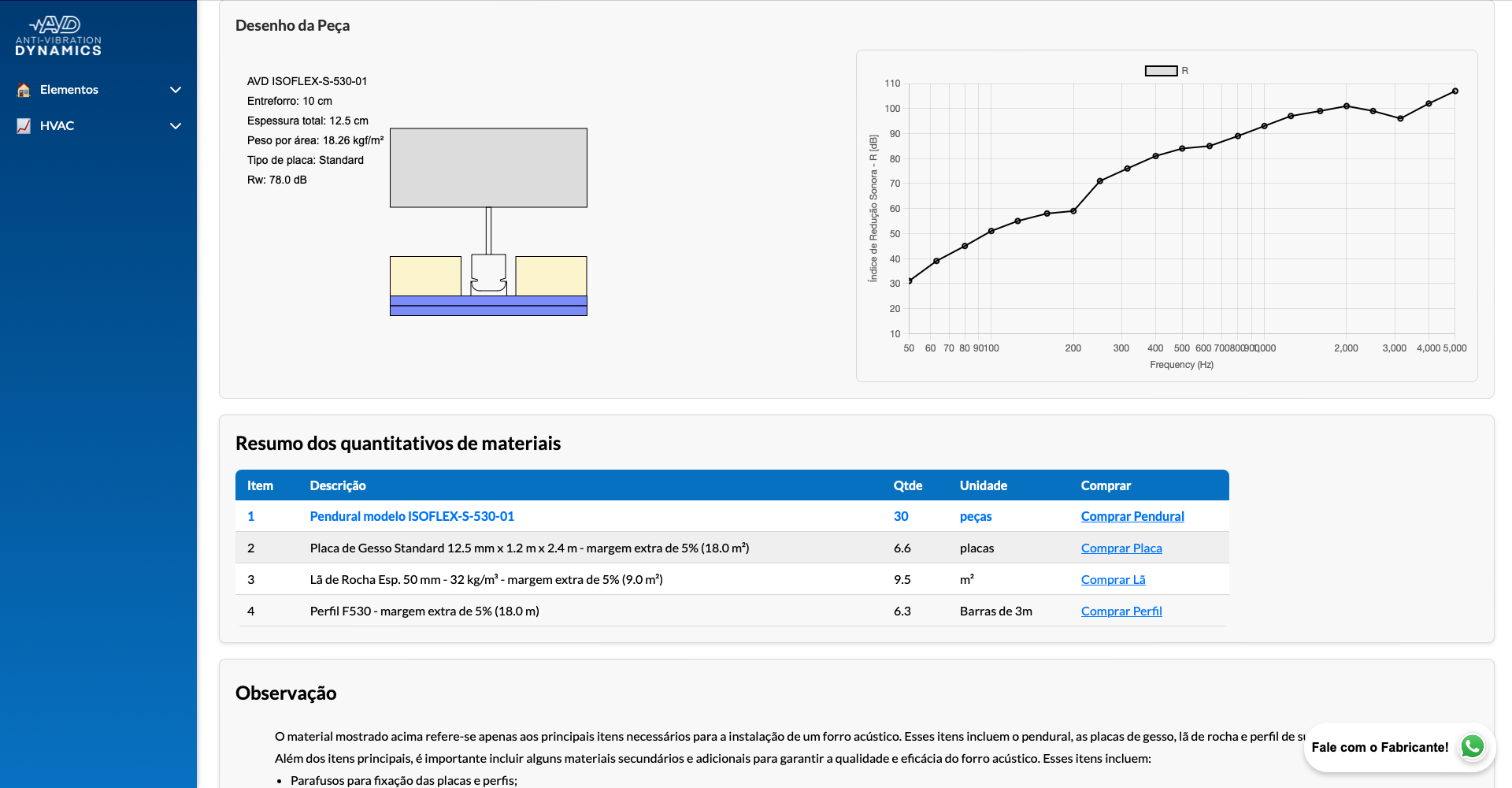Click the last data point of the R curve

[x=1455, y=91]
